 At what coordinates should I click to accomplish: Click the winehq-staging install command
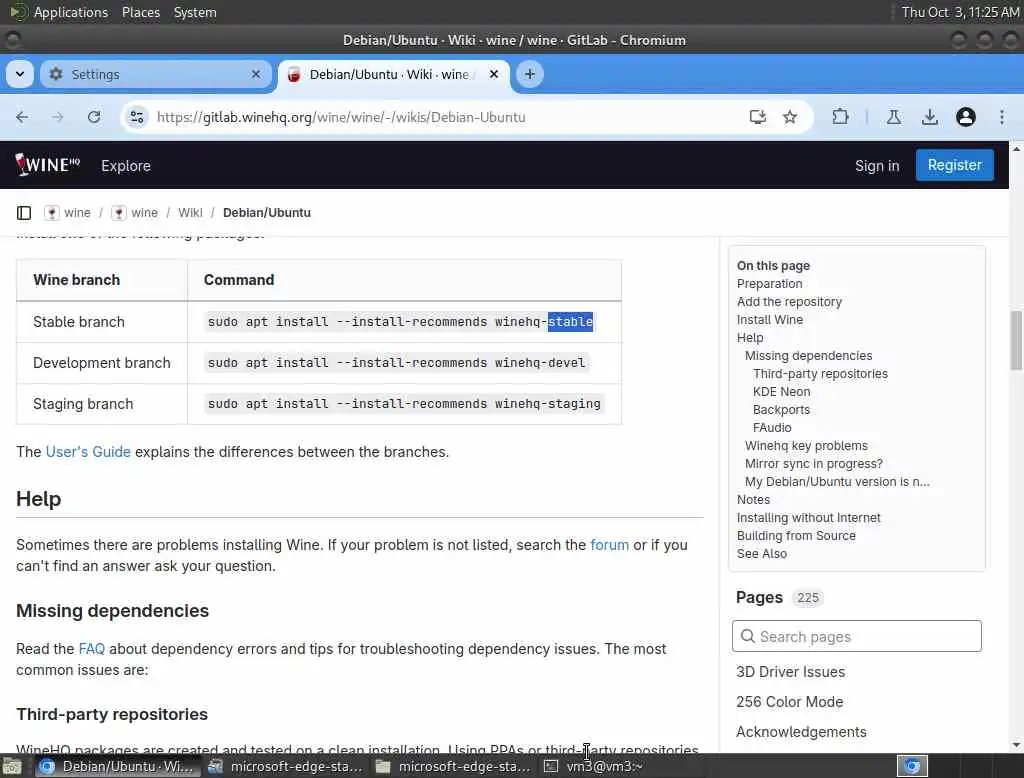[x=404, y=404]
